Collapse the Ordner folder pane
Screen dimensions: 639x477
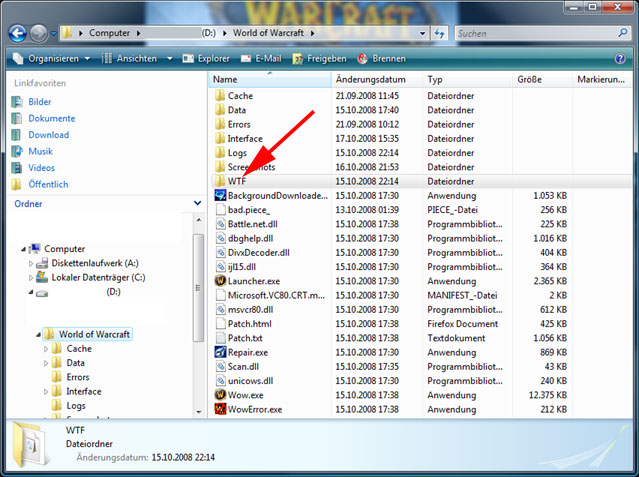point(198,203)
